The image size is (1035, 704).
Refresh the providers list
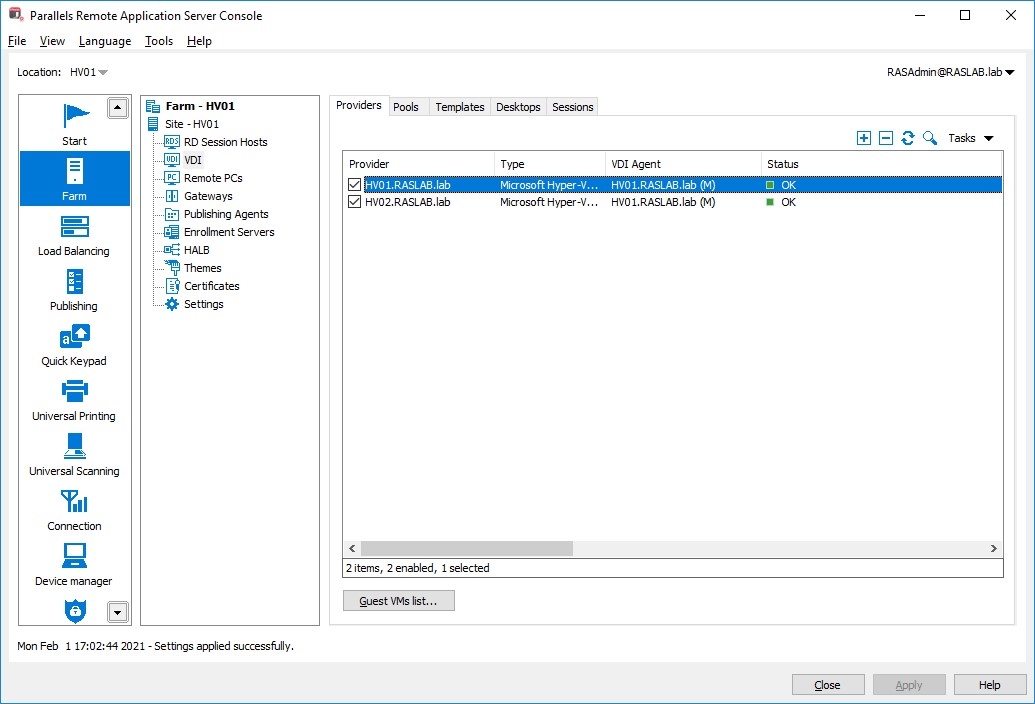tap(907, 137)
